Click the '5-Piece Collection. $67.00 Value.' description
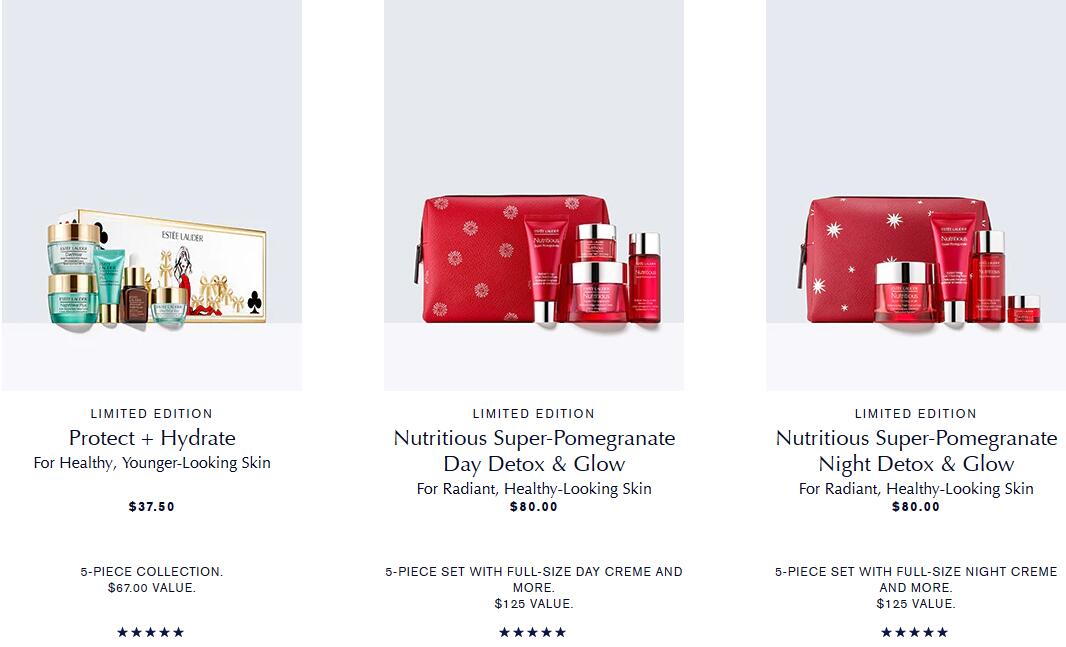 coord(152,580)
